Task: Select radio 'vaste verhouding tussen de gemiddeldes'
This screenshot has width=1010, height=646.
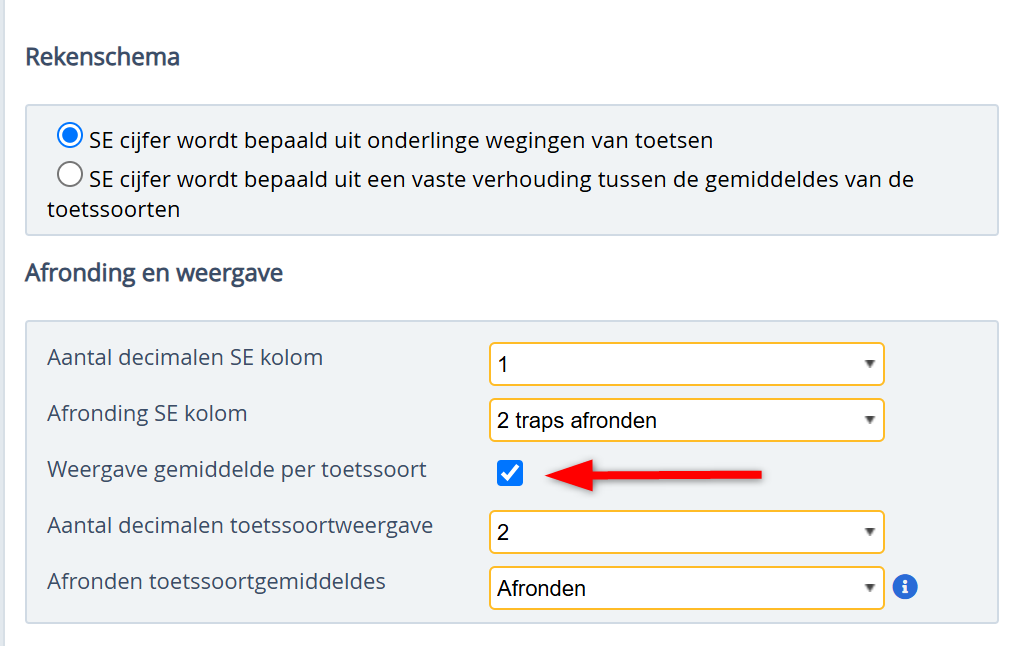Action: click(70, 175)
